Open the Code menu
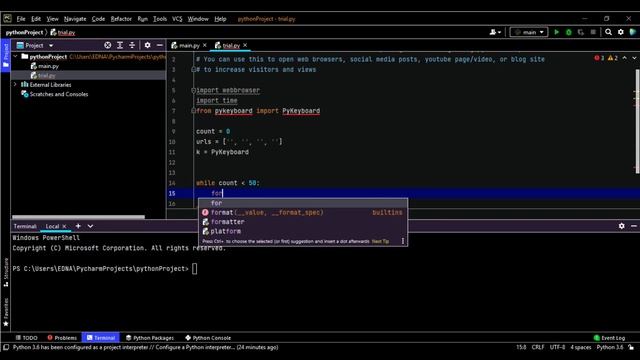Screen dimensions: 640x360 pos(98,19)
